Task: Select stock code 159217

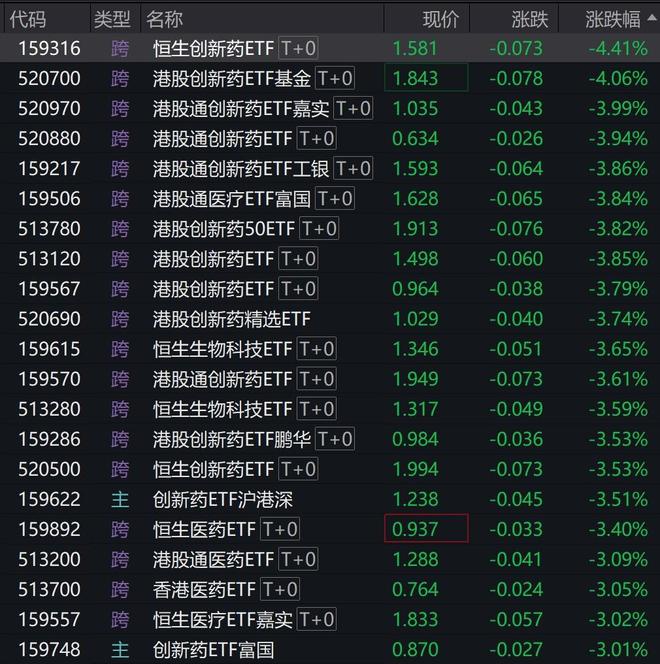Action: click(49, 169)
